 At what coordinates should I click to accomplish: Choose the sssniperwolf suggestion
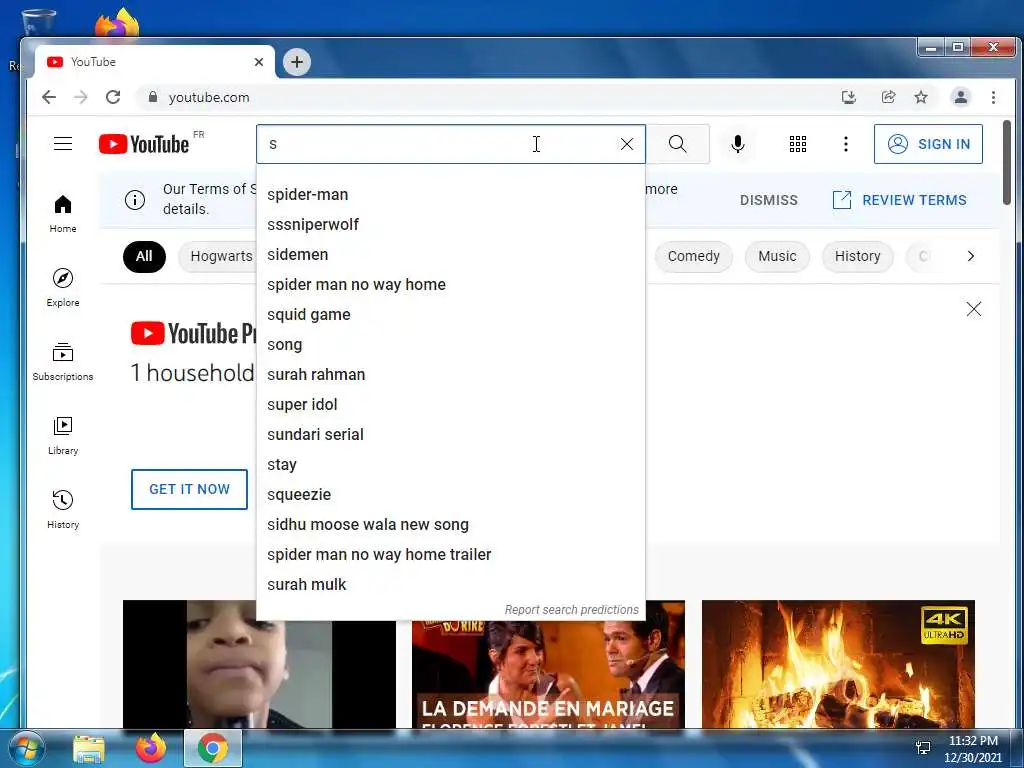[x=451, y=225]
